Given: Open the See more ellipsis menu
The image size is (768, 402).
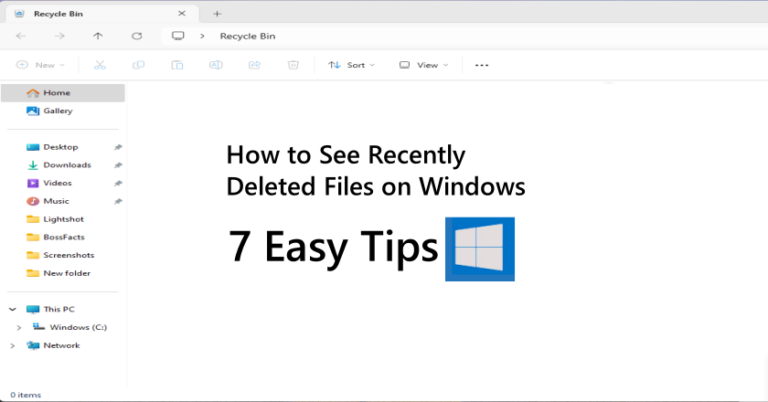Looking at the screenshot, I should tap(482, 65).
